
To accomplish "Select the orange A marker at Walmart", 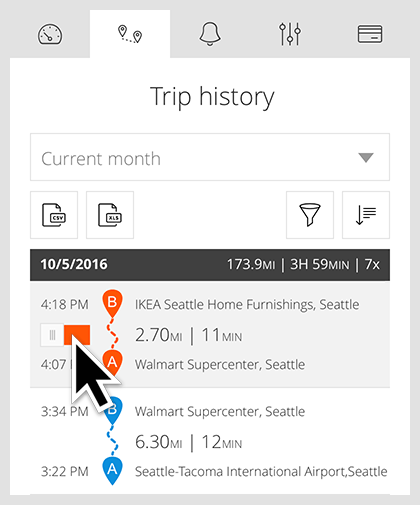I will pos(112,363).
